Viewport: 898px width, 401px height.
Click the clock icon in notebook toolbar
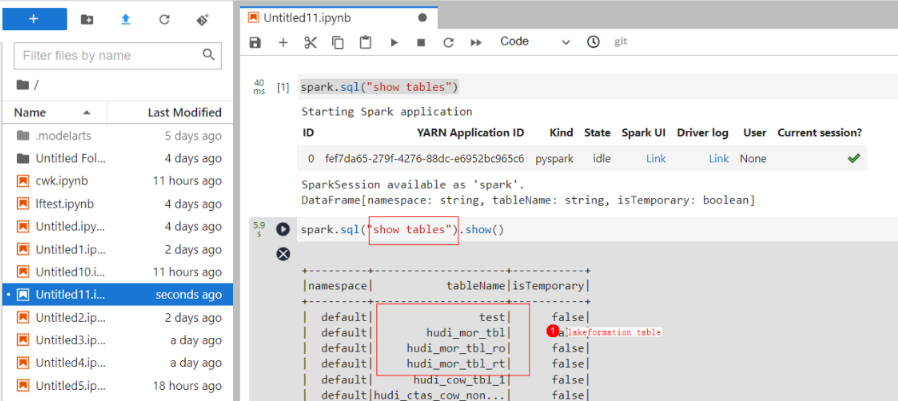593,42
